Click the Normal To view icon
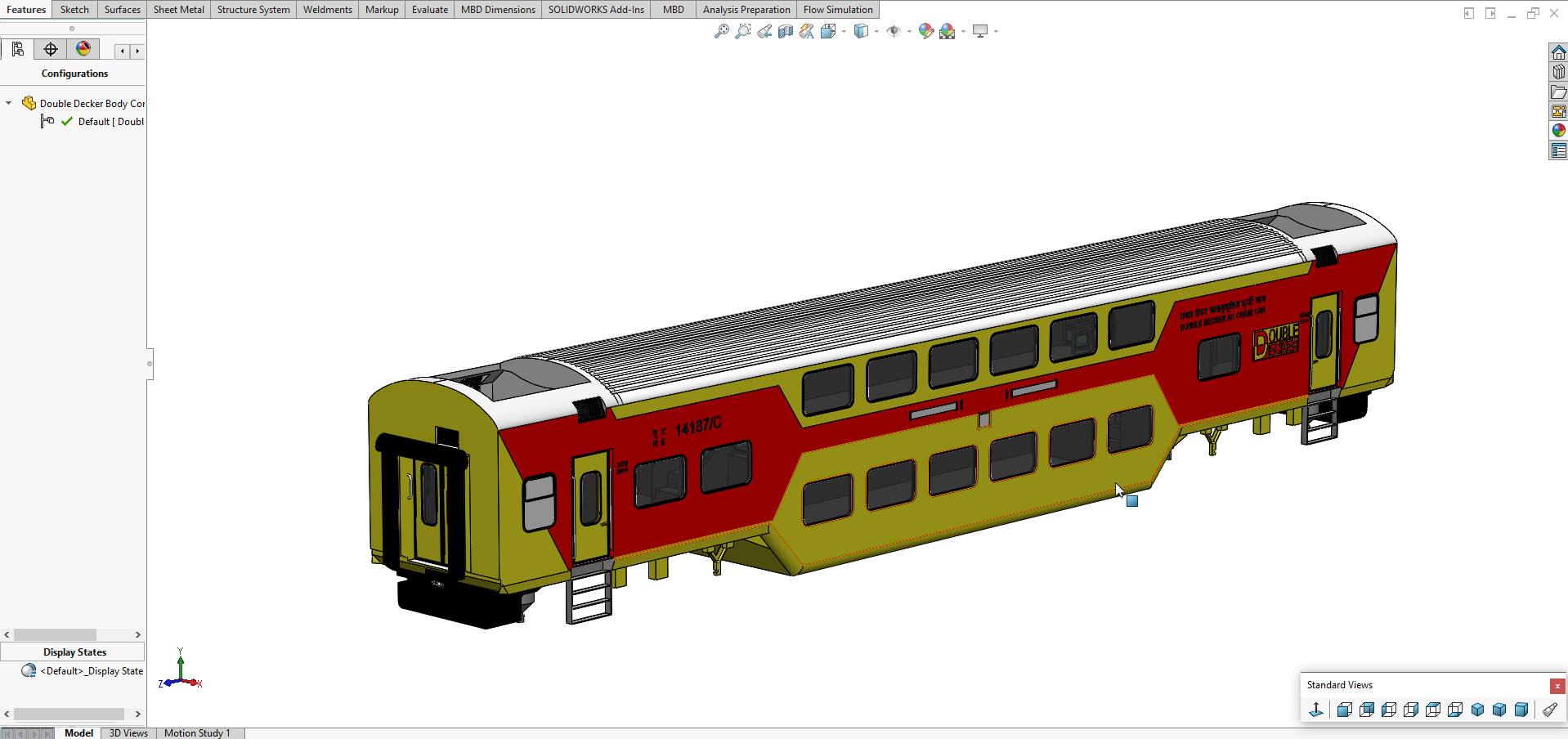The image size is (1568, 739). pyautogui.click(x=1315, y=710)
